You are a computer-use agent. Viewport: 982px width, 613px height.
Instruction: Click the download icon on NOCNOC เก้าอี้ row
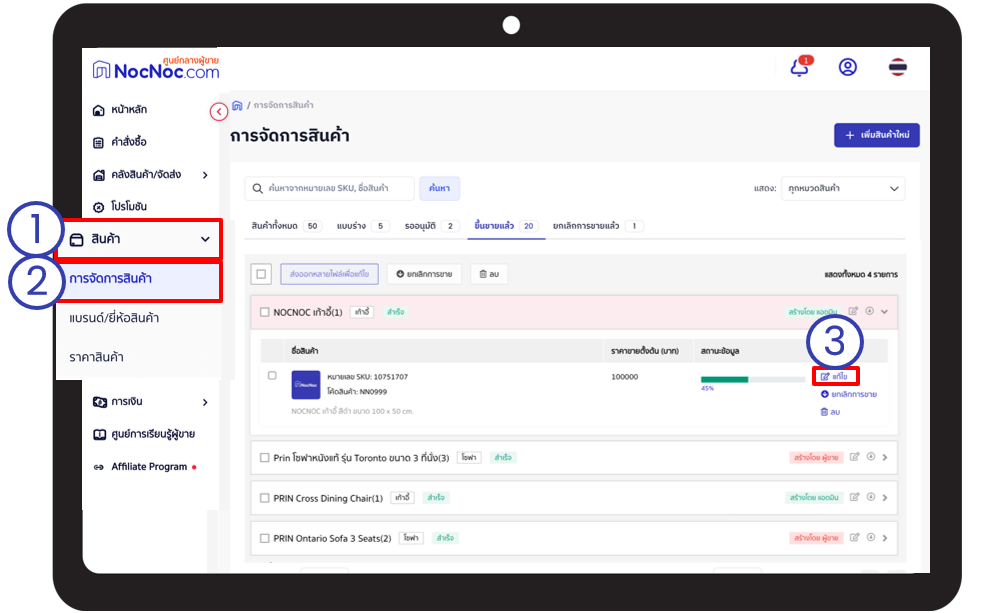(x=869, y=311)
